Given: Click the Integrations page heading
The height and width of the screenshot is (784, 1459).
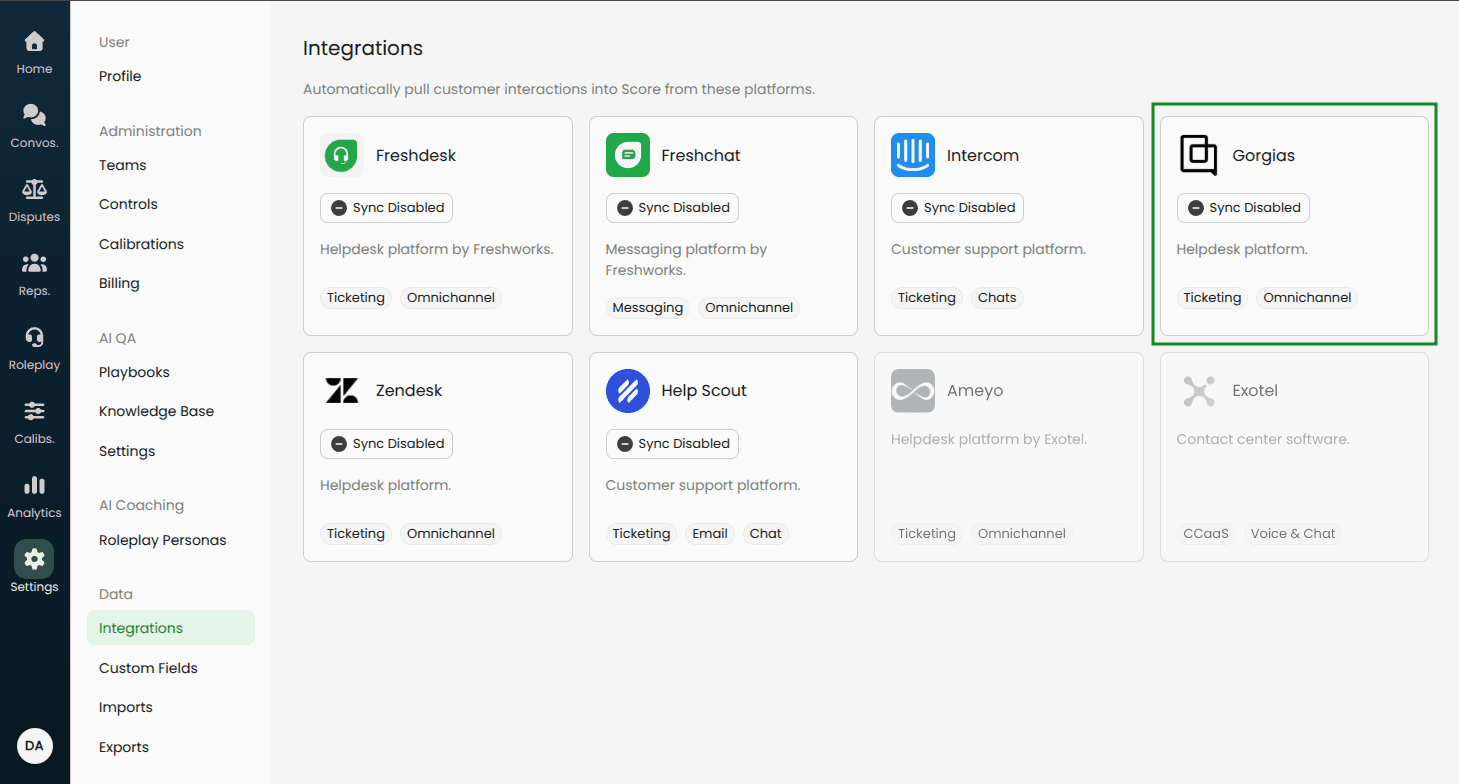Looking at the screenshot, I should tap(363, 48).
